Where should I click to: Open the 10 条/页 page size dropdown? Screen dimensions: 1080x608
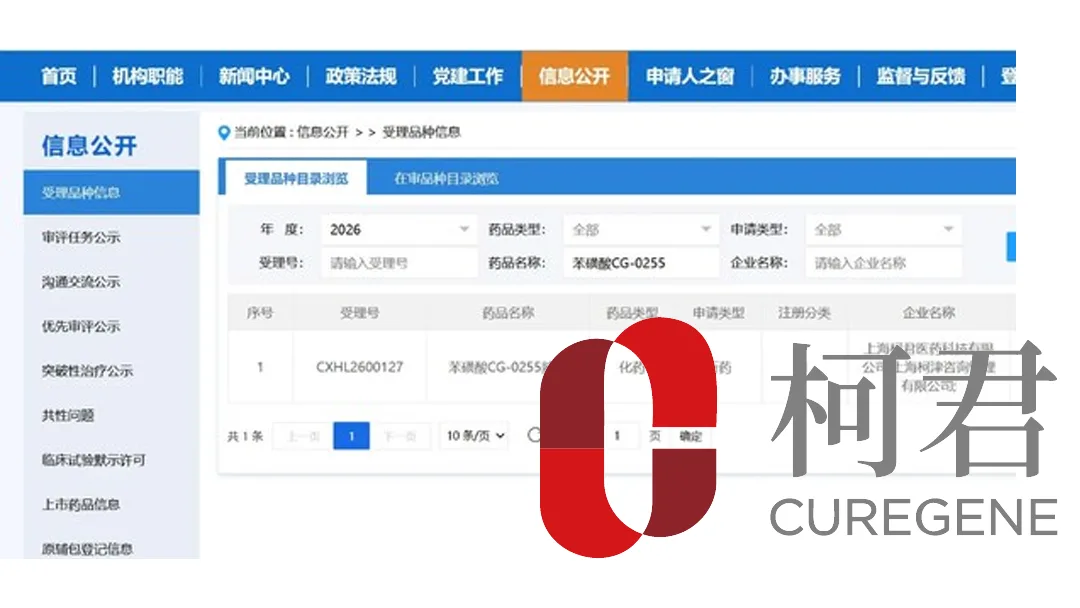point(475,436)
